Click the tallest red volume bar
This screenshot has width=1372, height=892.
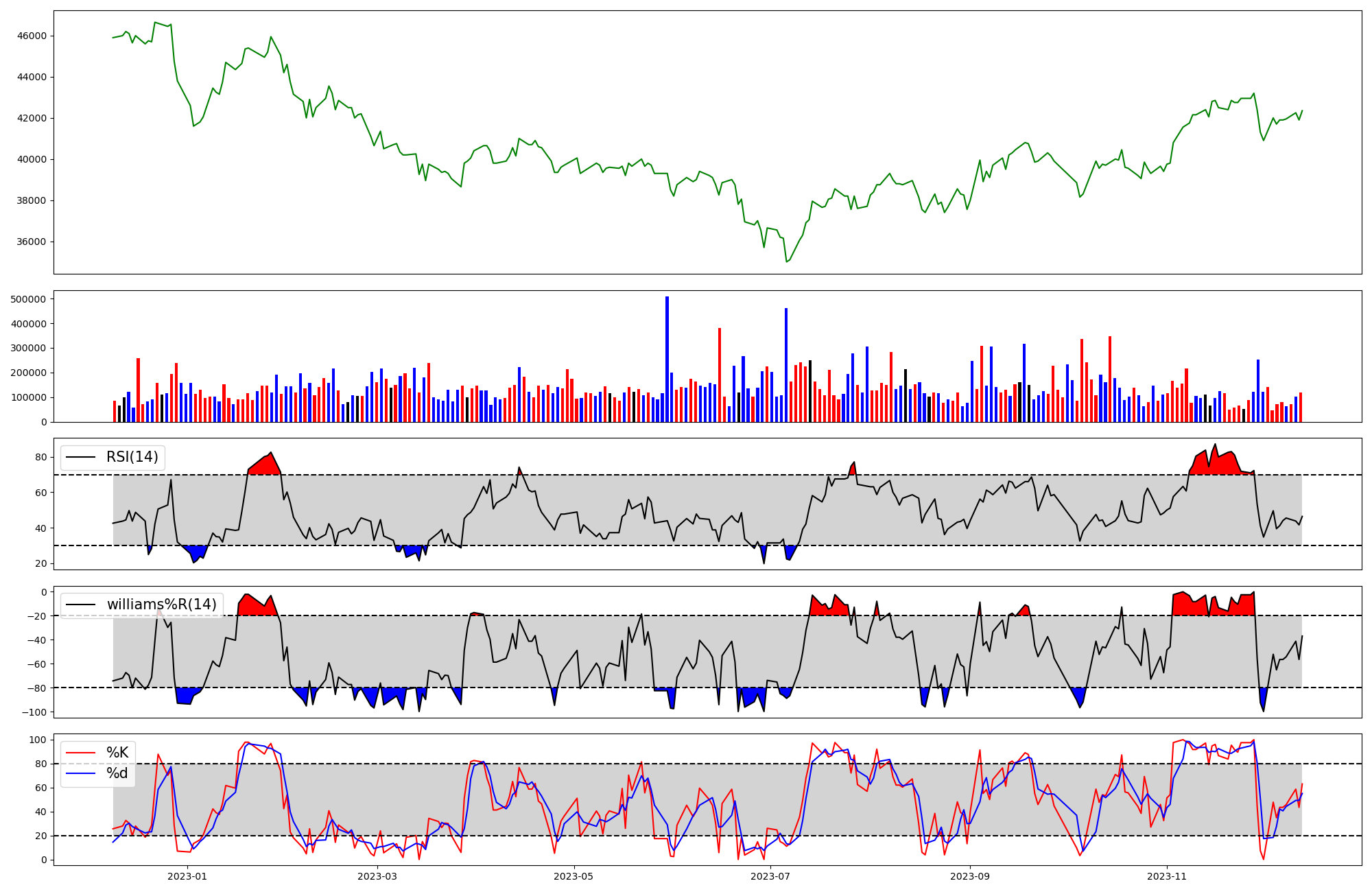point(720,375)
